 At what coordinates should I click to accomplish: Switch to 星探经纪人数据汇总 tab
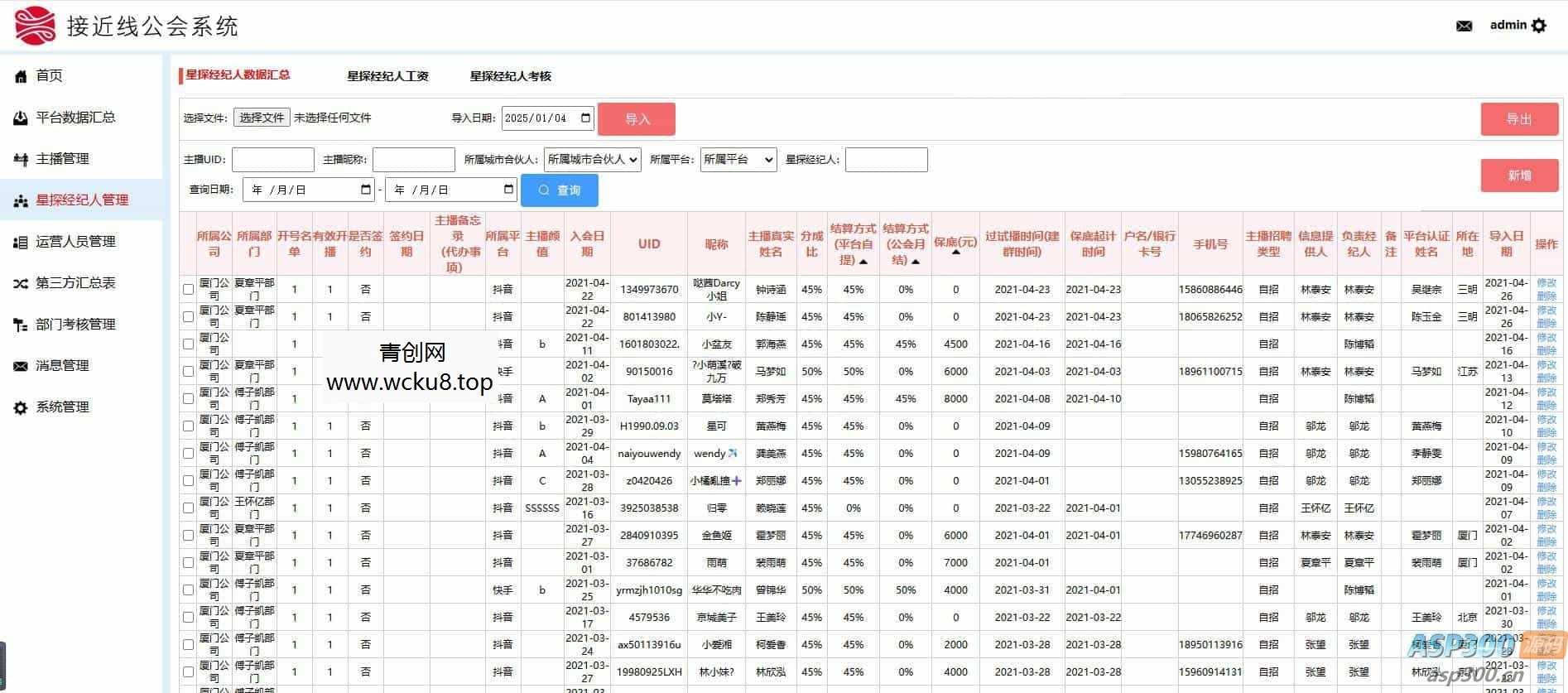238,75
